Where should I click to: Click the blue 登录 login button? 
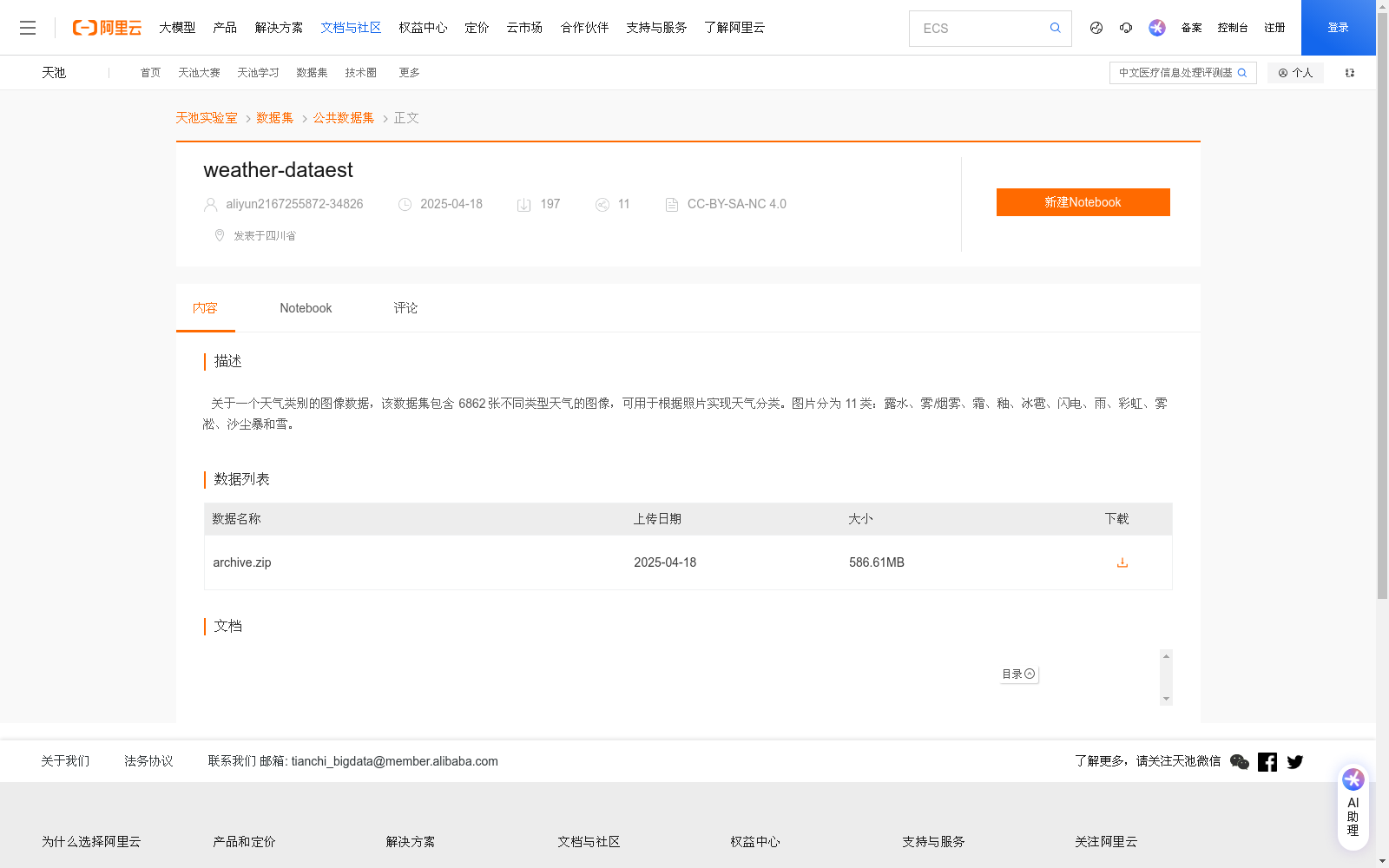1338,28
